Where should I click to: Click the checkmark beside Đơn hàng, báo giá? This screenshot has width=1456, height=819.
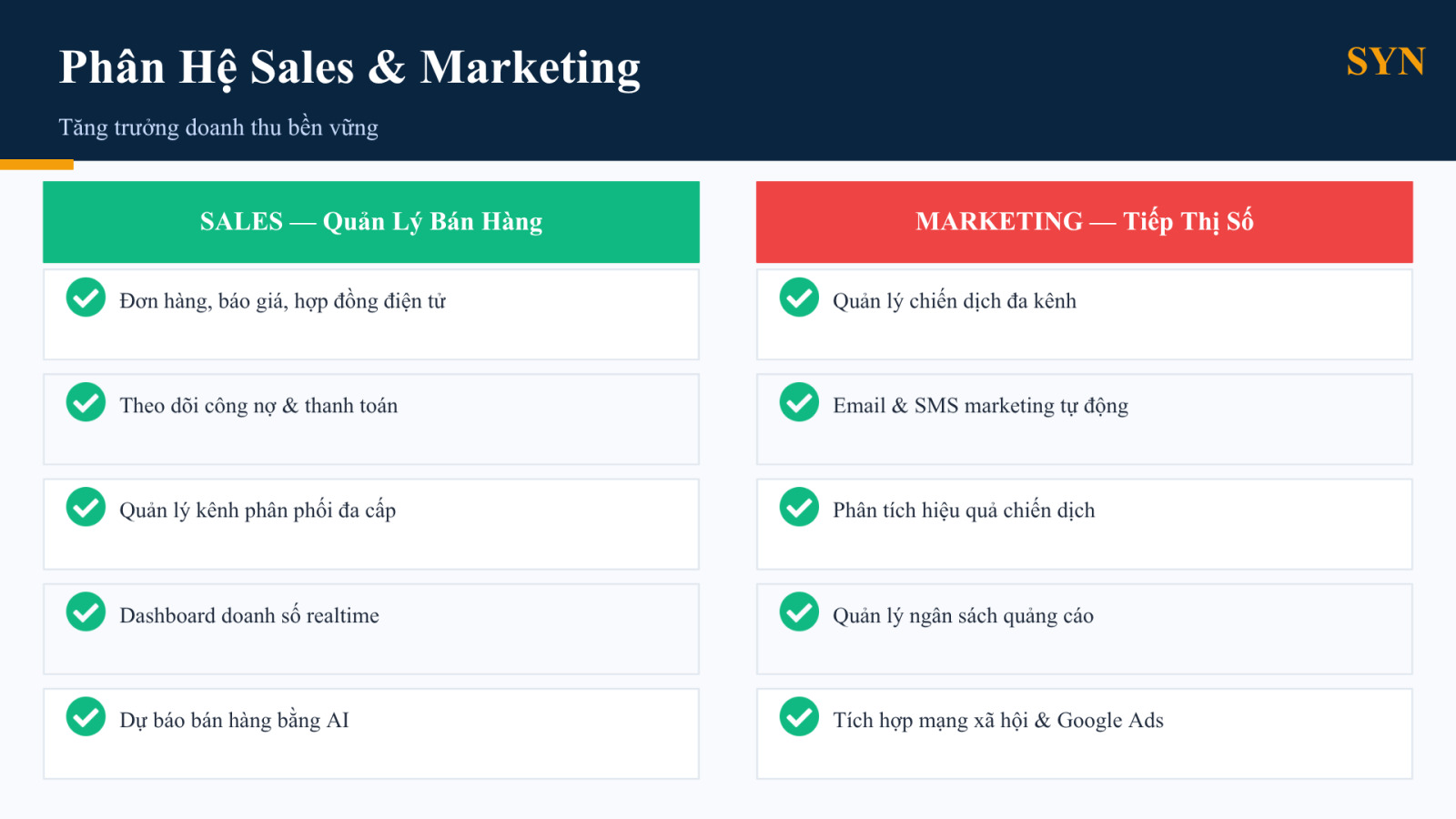pos(86,298)
